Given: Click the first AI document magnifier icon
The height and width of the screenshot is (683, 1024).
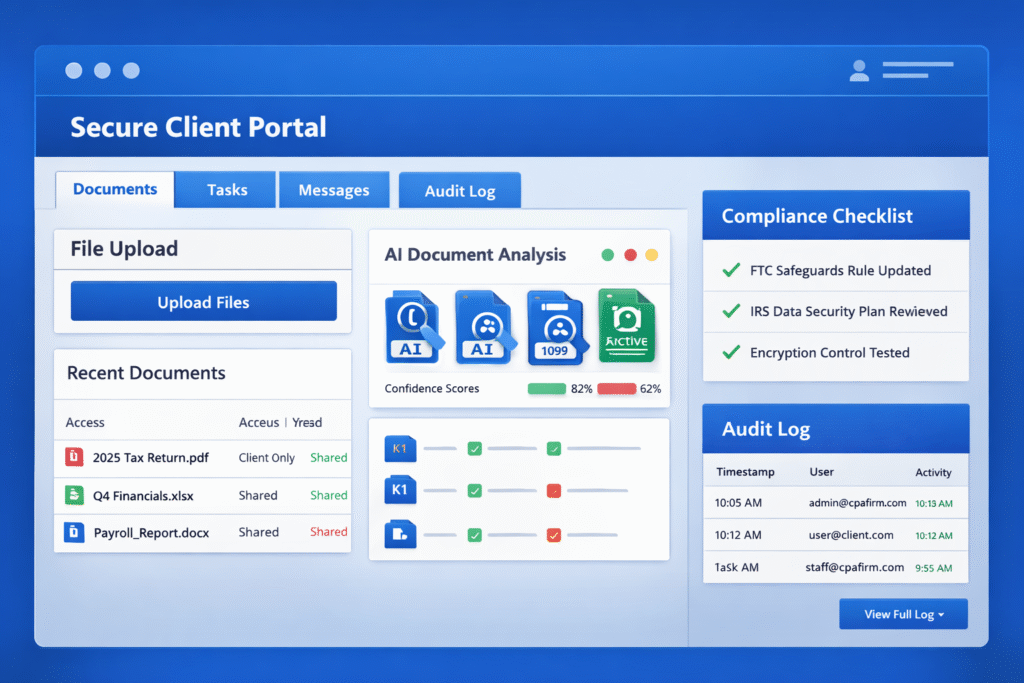Looking at the screenshot, I should tap(413, 327).
